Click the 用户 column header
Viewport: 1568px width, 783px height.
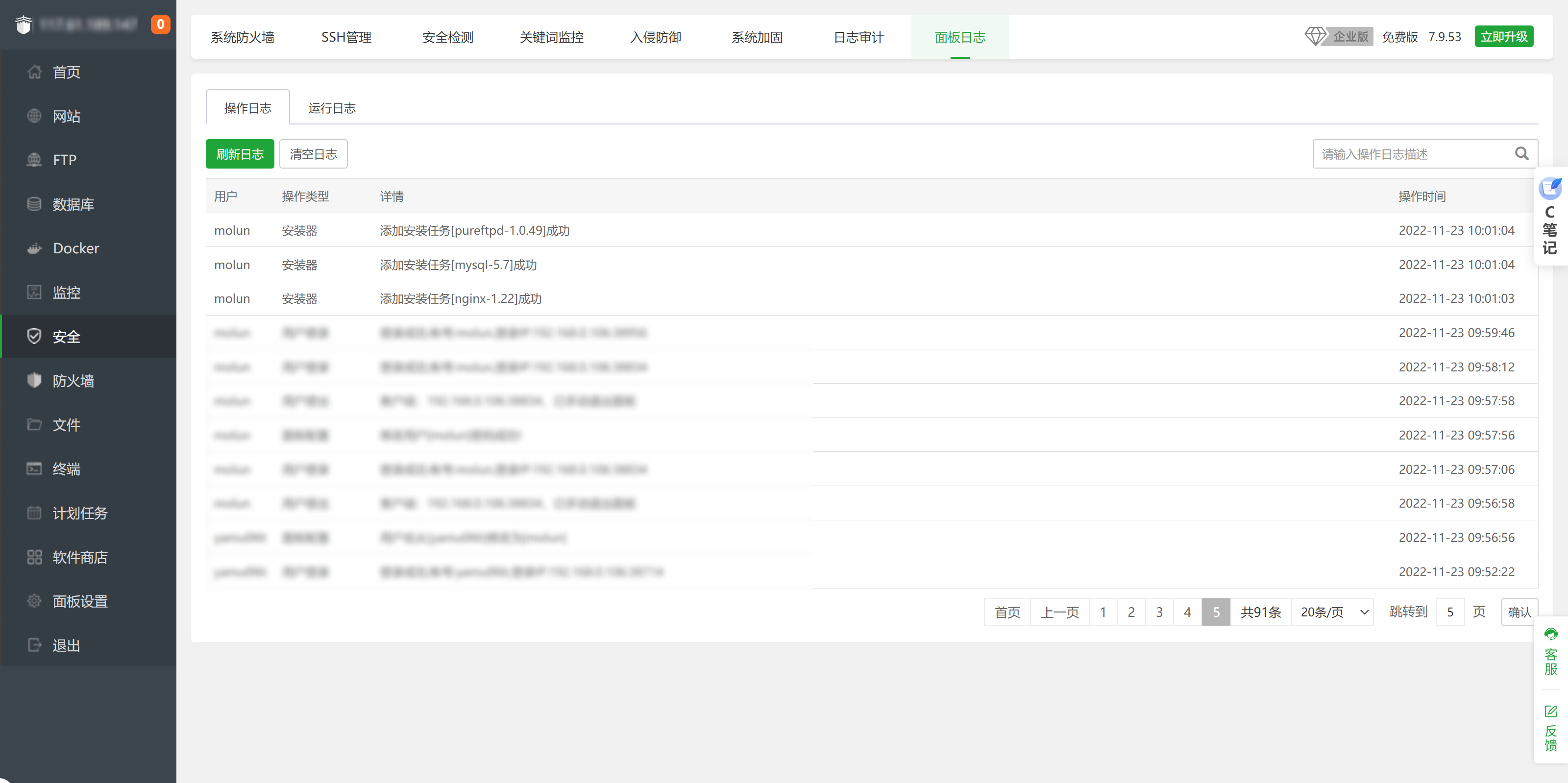(226, 196)
